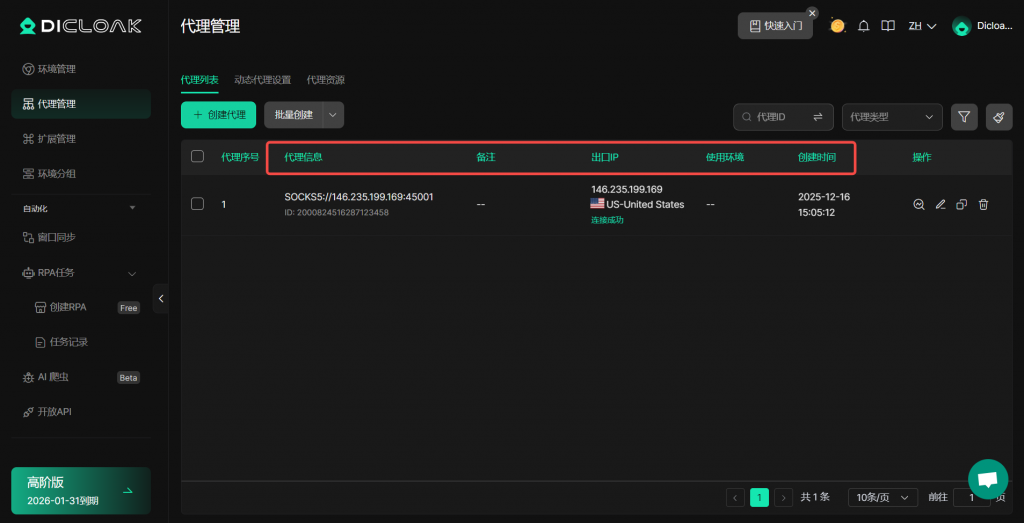Open the documentation book icon
This screenshot has height=523, width=1024.
tap(887, 26)
